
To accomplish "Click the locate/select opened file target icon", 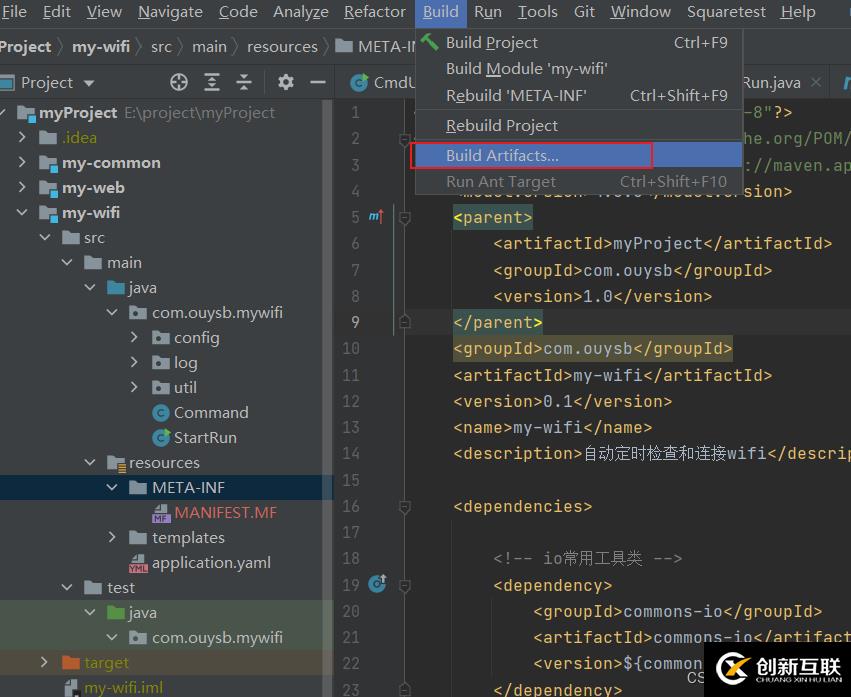I will click(x=179, y=82).
